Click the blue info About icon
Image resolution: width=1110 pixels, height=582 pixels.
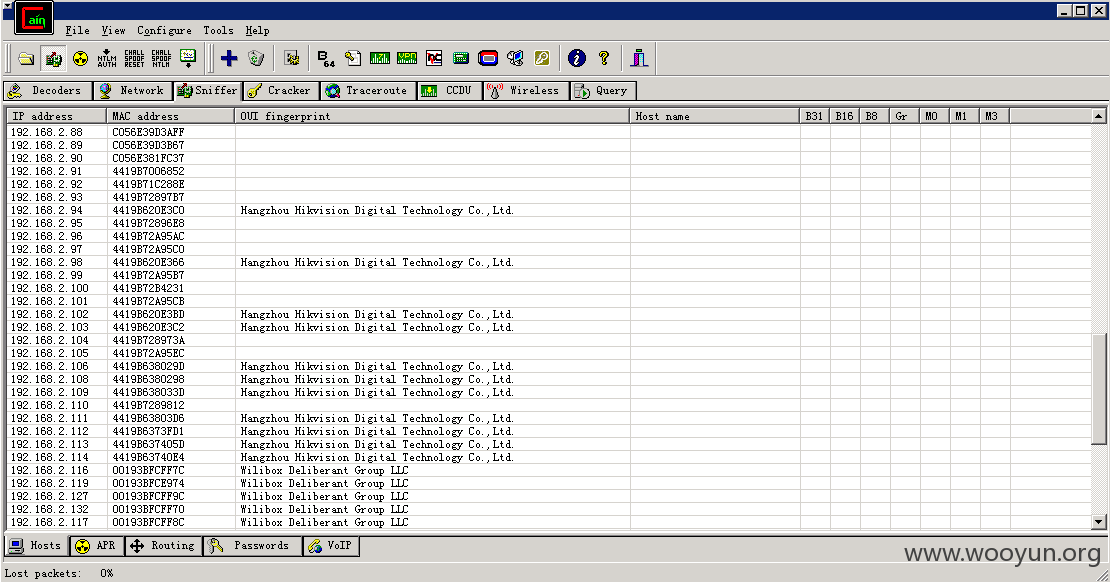pos(577,58)
